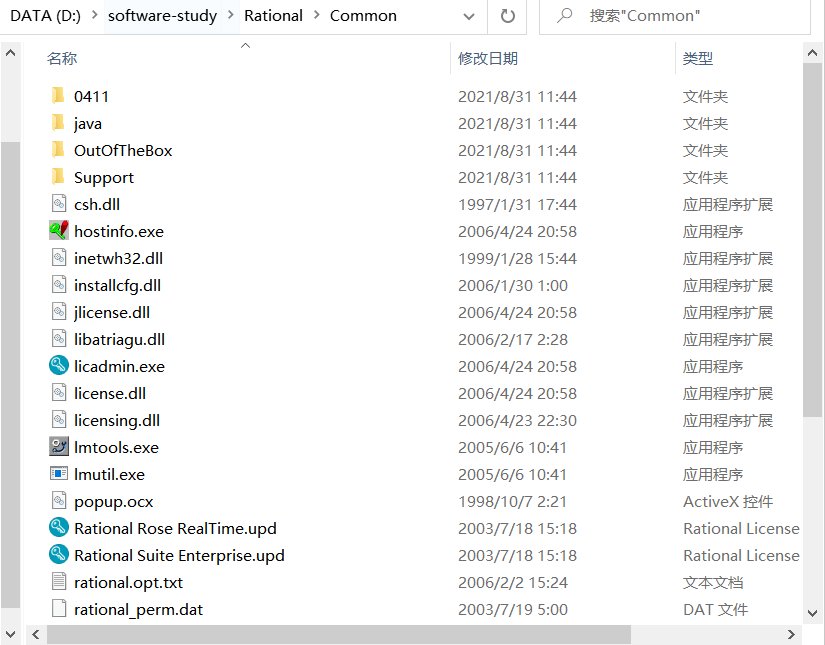This screenshot has width=825, height=645.
Task: Click the csh.dll file icon
Action: 59,204
